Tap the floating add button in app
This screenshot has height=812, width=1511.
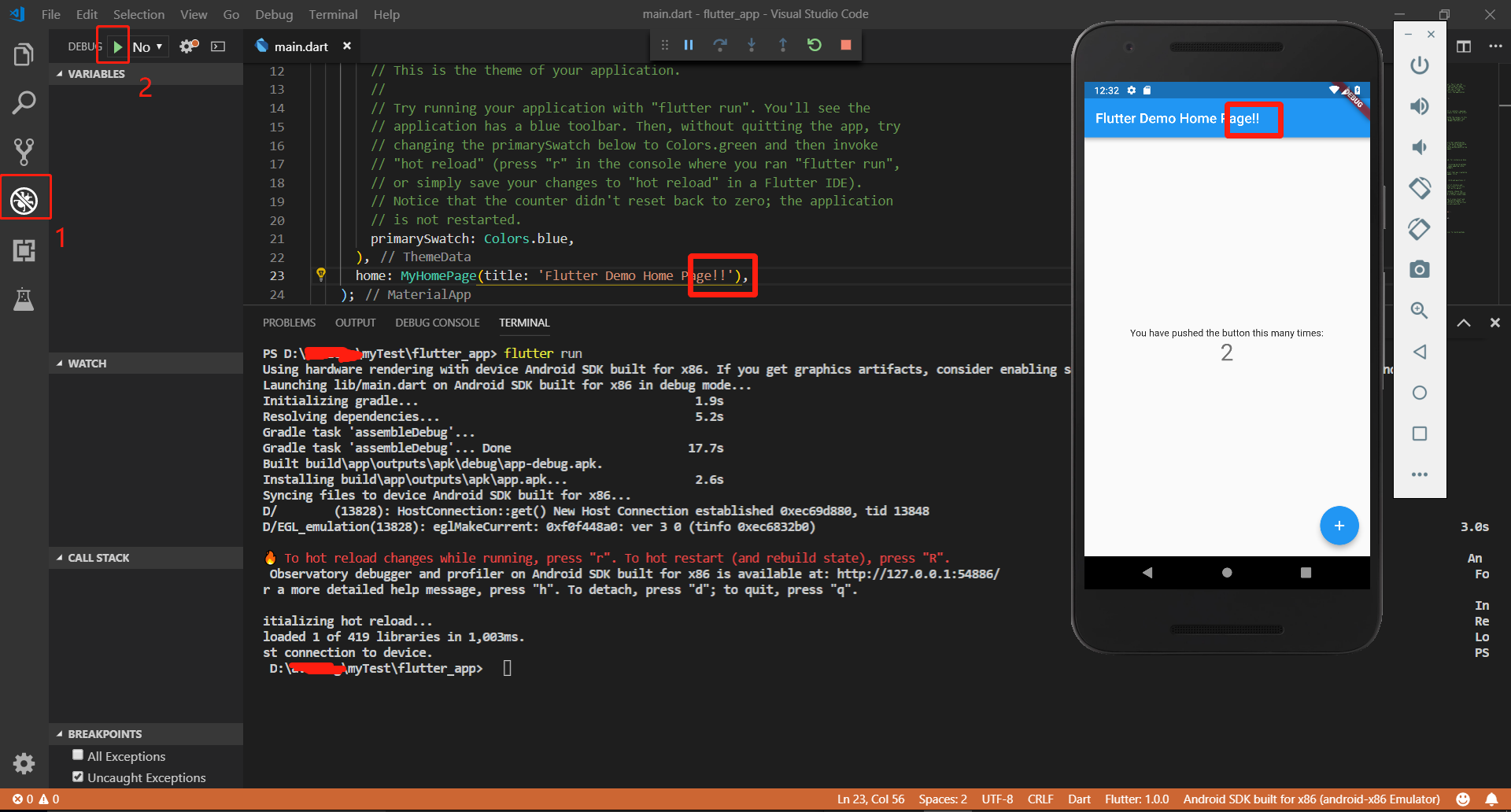click(x=1339, y=526)
